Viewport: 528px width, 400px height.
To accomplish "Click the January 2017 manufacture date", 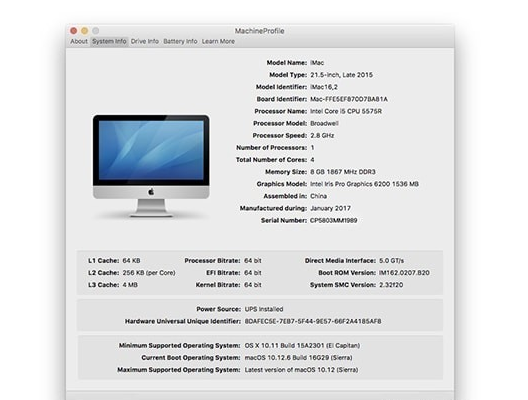I will pos(330,208).
